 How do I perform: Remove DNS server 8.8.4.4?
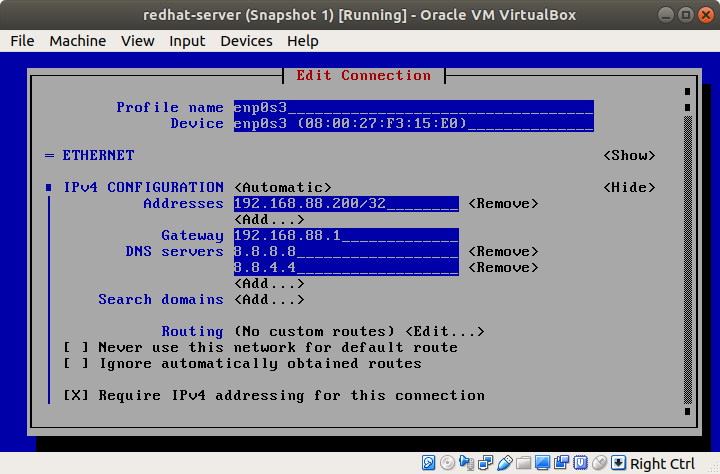point(503,267)
